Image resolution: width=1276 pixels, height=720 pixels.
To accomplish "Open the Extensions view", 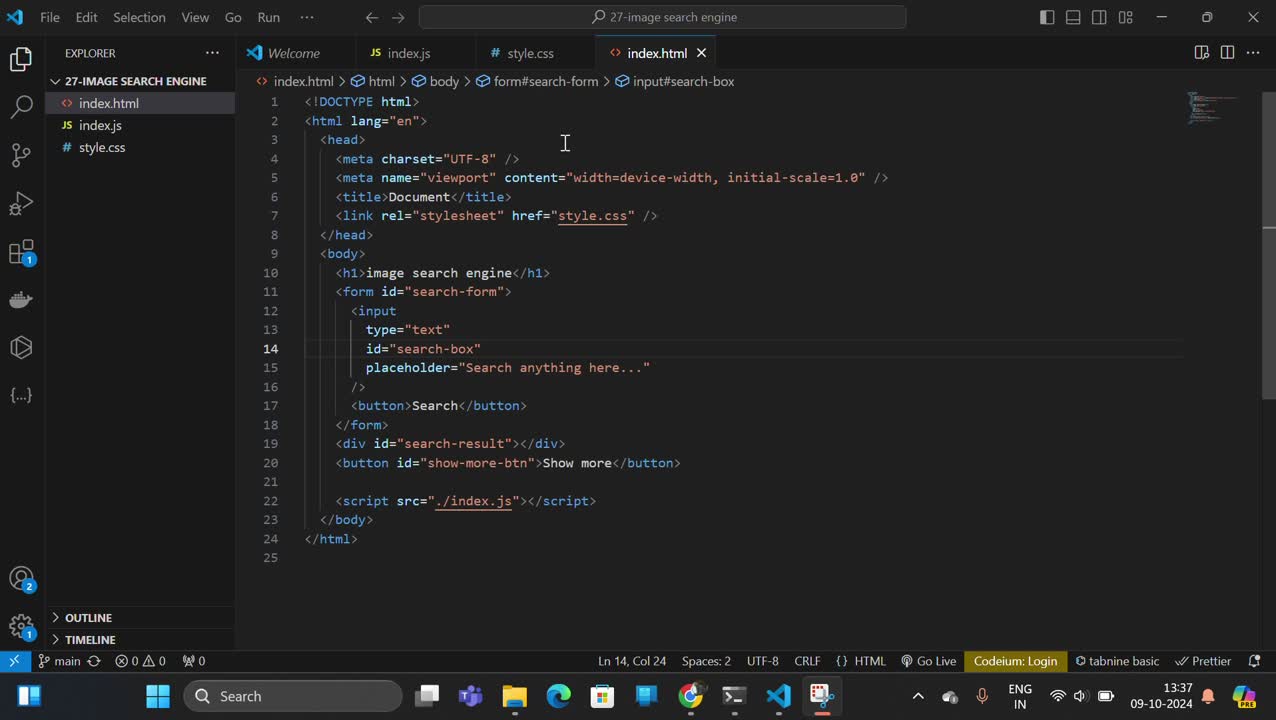I will pos(21,252).
